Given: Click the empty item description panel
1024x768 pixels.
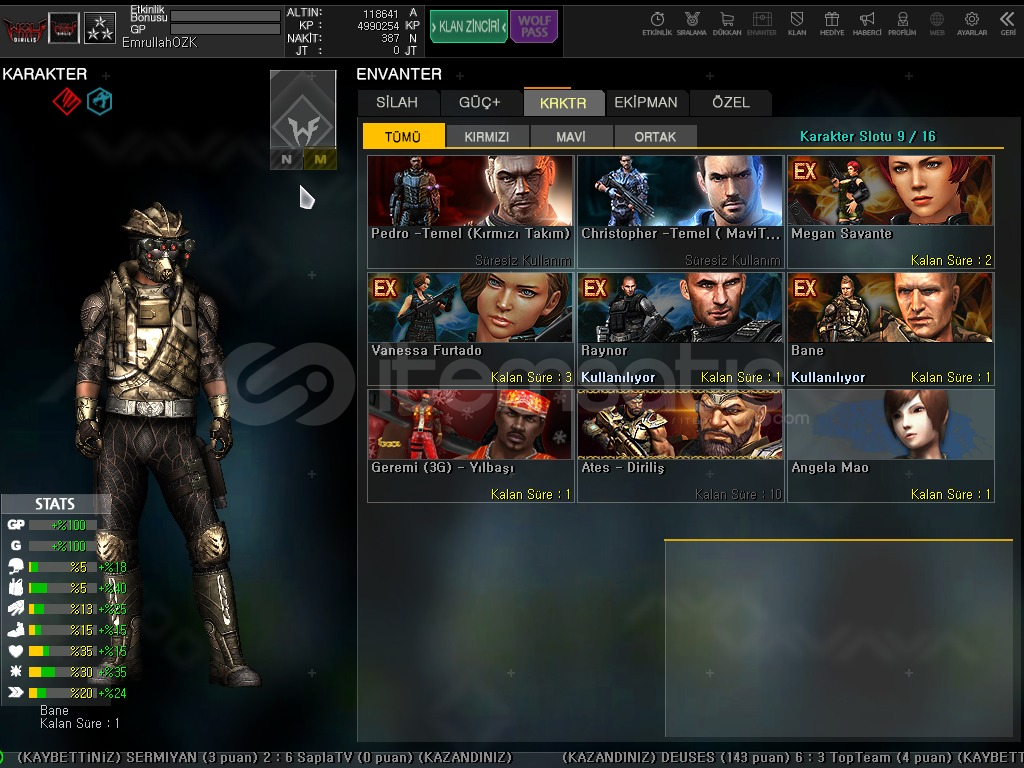Looking at the screenshot, I should coord(839,639).
